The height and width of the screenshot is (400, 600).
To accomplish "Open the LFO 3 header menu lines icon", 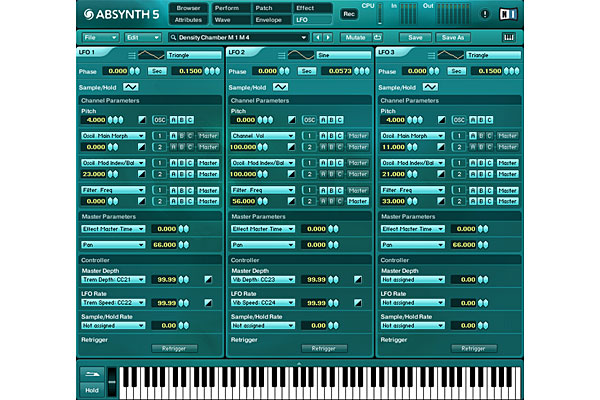I will pos(431,56).
